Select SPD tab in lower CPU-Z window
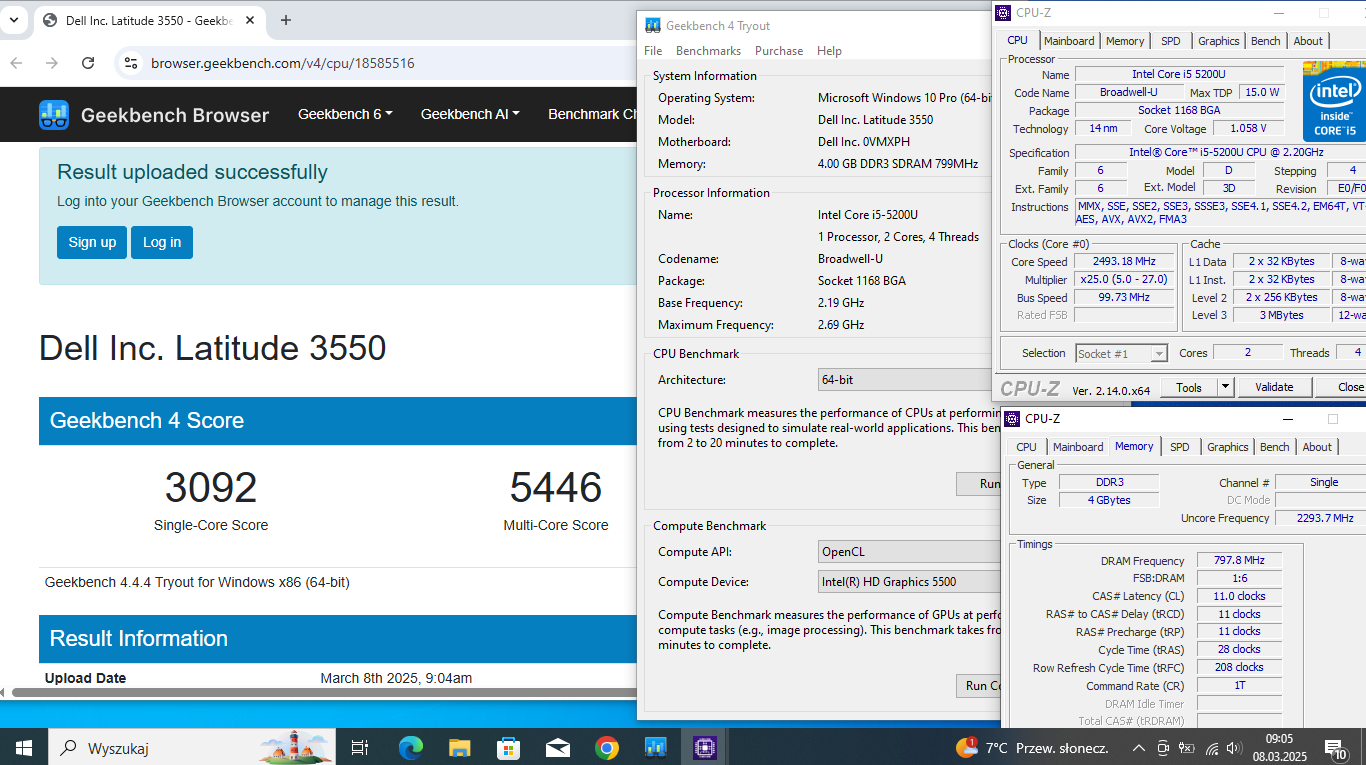This screenshot has height=765, width=1366. (1180, 447)
